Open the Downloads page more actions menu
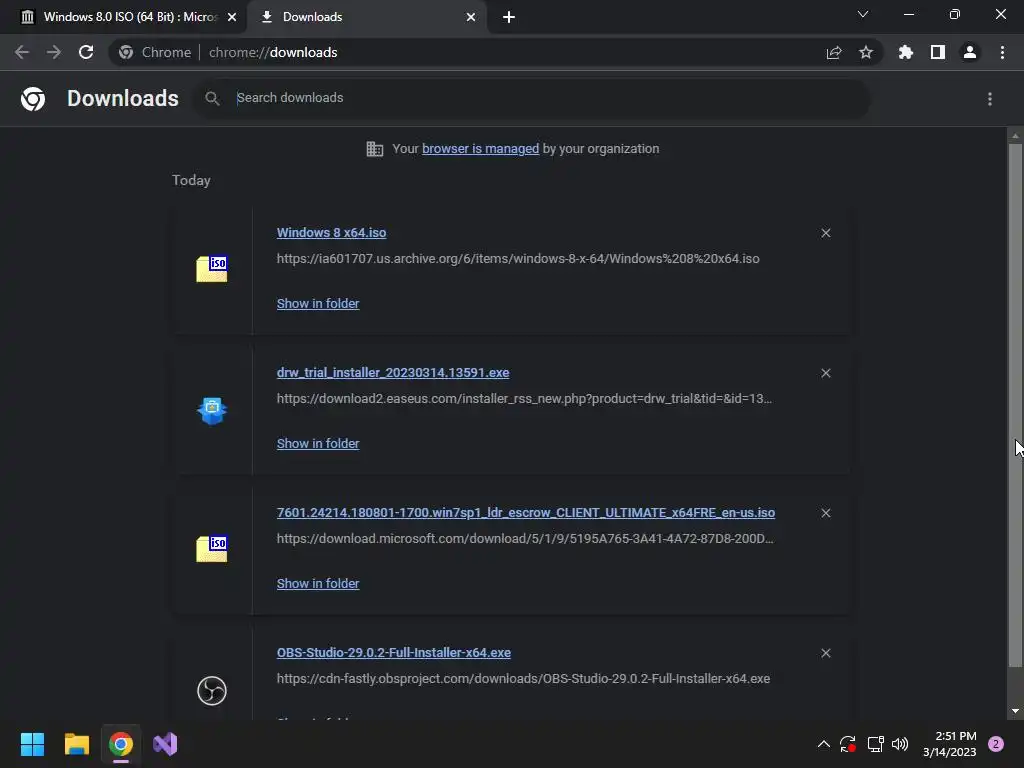Image resolution: width=1024 pixels, height=768 pixels. pyautogui.click(x=990, y=99)
